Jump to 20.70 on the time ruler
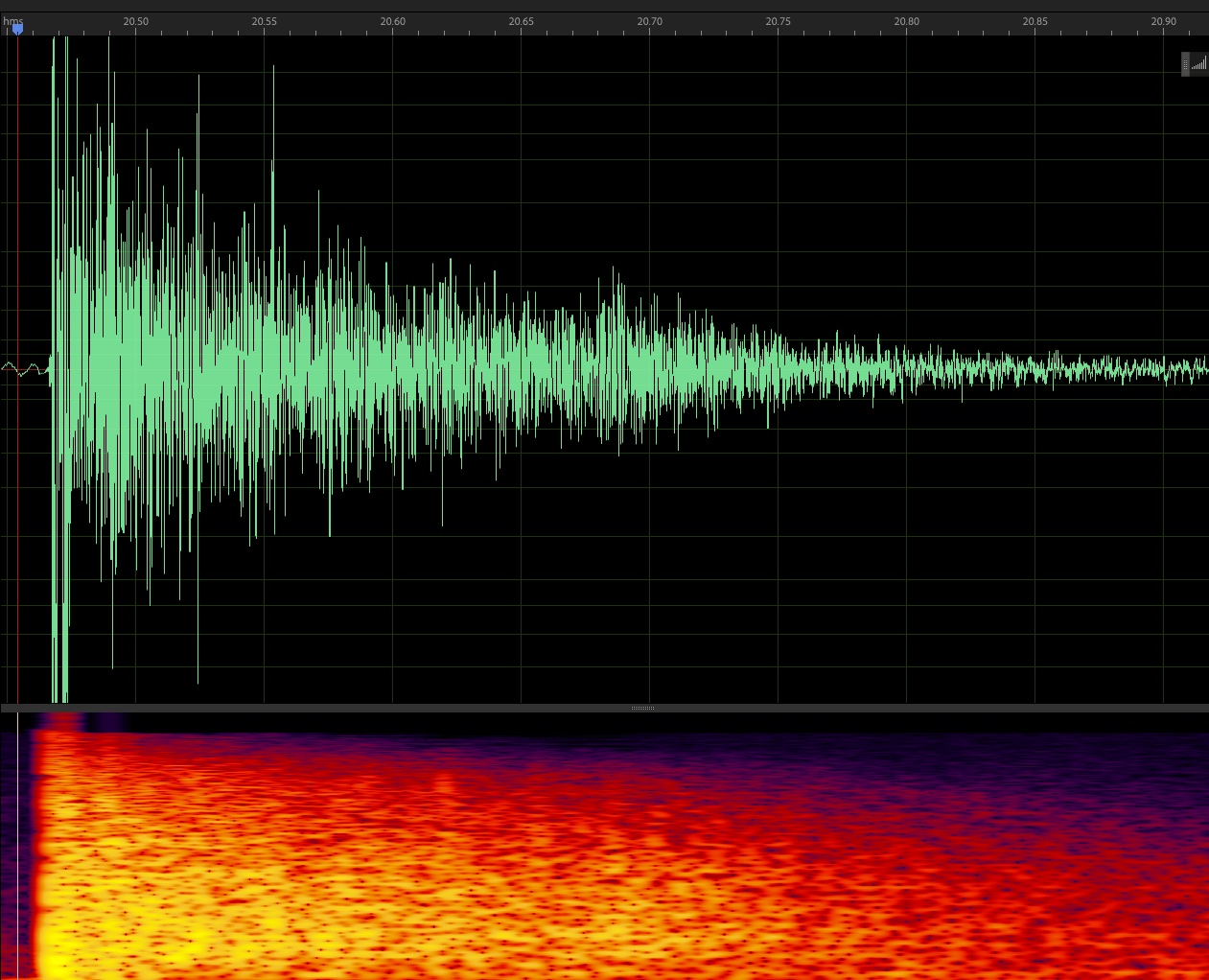The height and width of the screenshot is (980, 1209). coord(649,22)
